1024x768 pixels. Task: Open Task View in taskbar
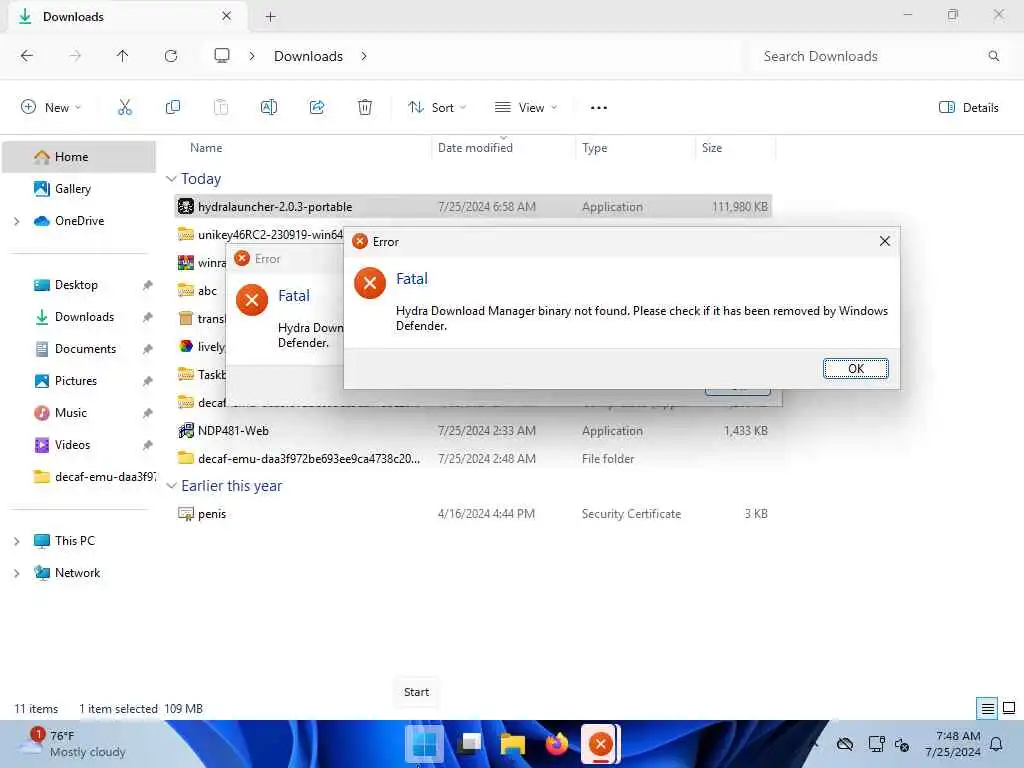pos(469,743)
